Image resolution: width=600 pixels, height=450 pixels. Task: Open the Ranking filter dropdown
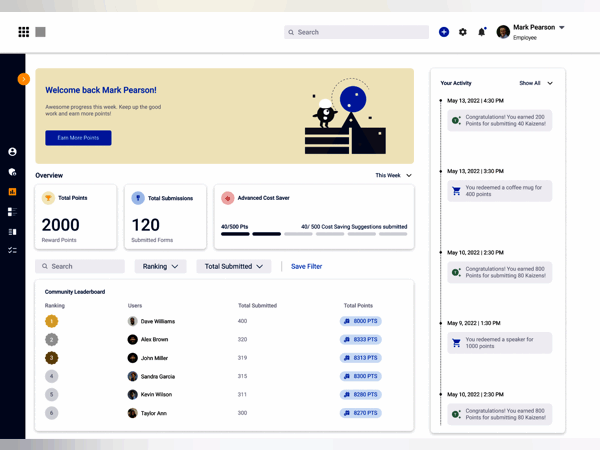pos(161,267)
